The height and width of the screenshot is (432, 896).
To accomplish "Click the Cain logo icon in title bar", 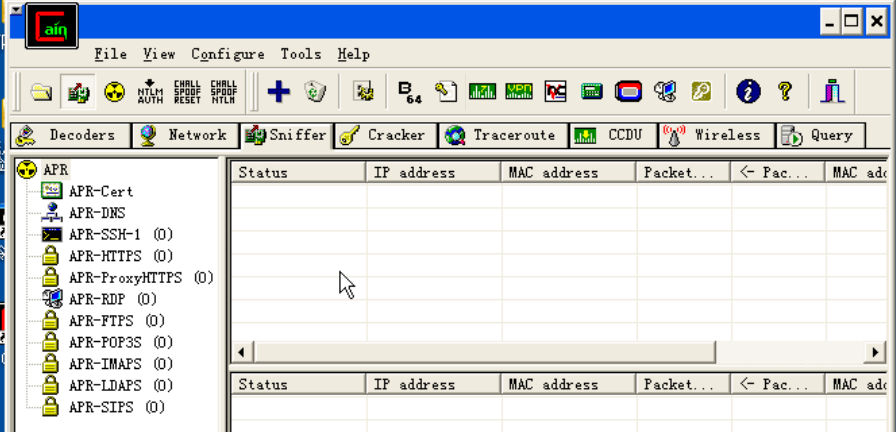I will click(x=51, y=26).
